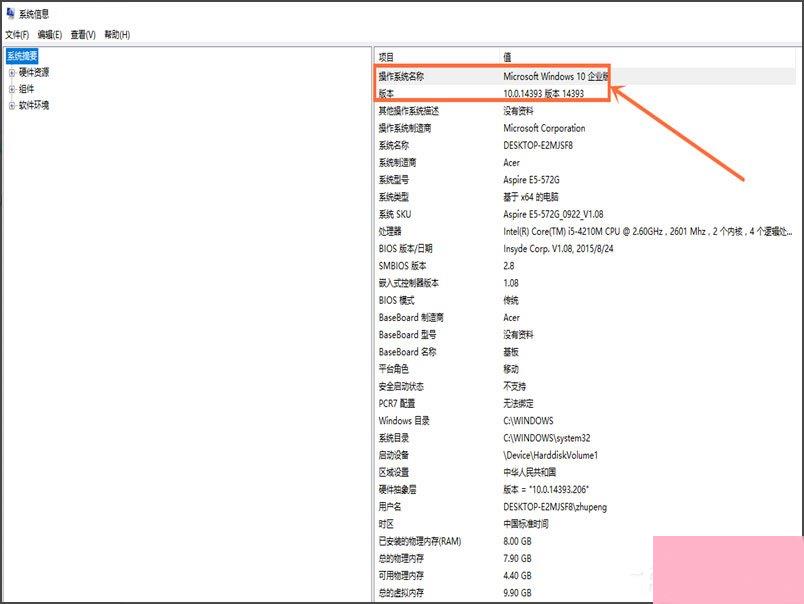Screen dimensions: 804x604
Task: Select the 安全启动状态 row
Action: [x=585, y=386]
